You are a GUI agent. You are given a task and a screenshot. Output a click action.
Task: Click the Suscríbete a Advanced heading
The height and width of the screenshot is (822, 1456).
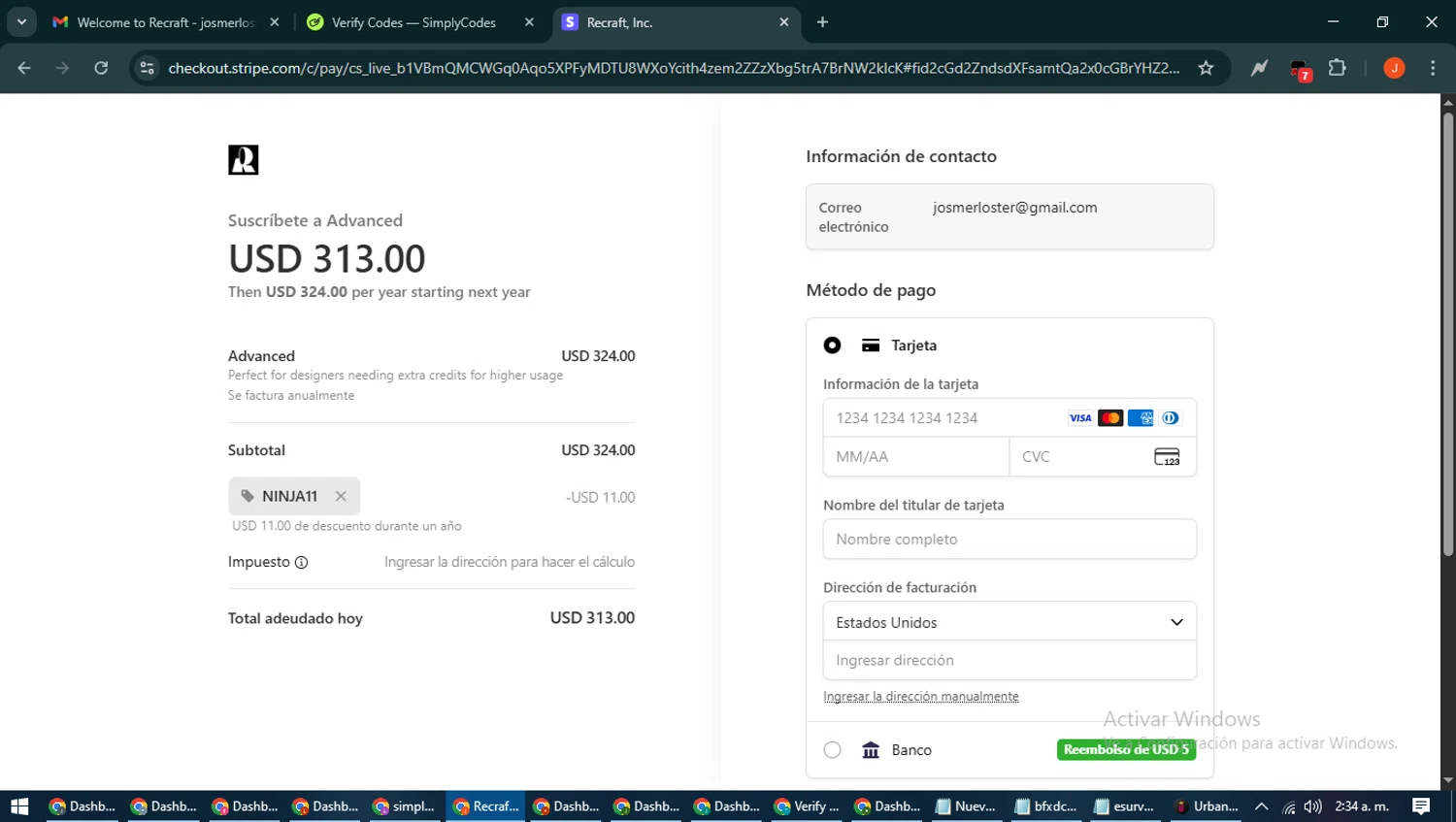point(315,220)
